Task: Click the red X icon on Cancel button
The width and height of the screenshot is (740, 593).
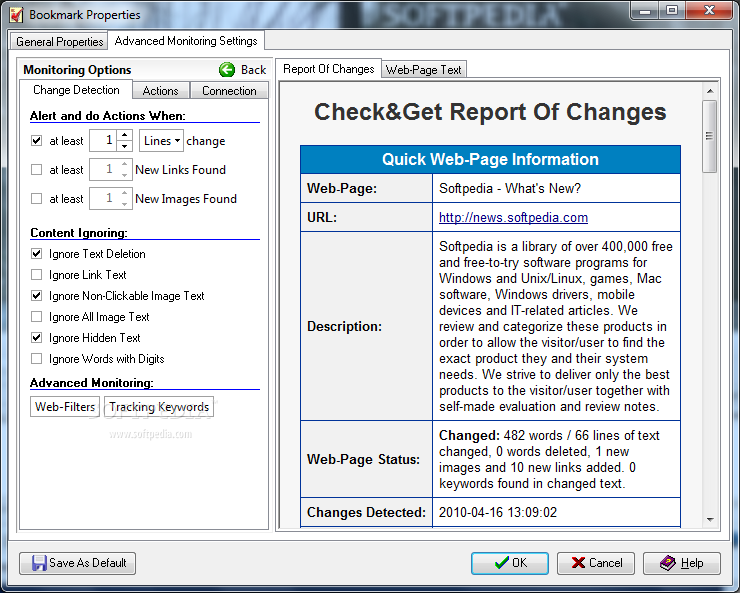Action: (x=578, y=563)
